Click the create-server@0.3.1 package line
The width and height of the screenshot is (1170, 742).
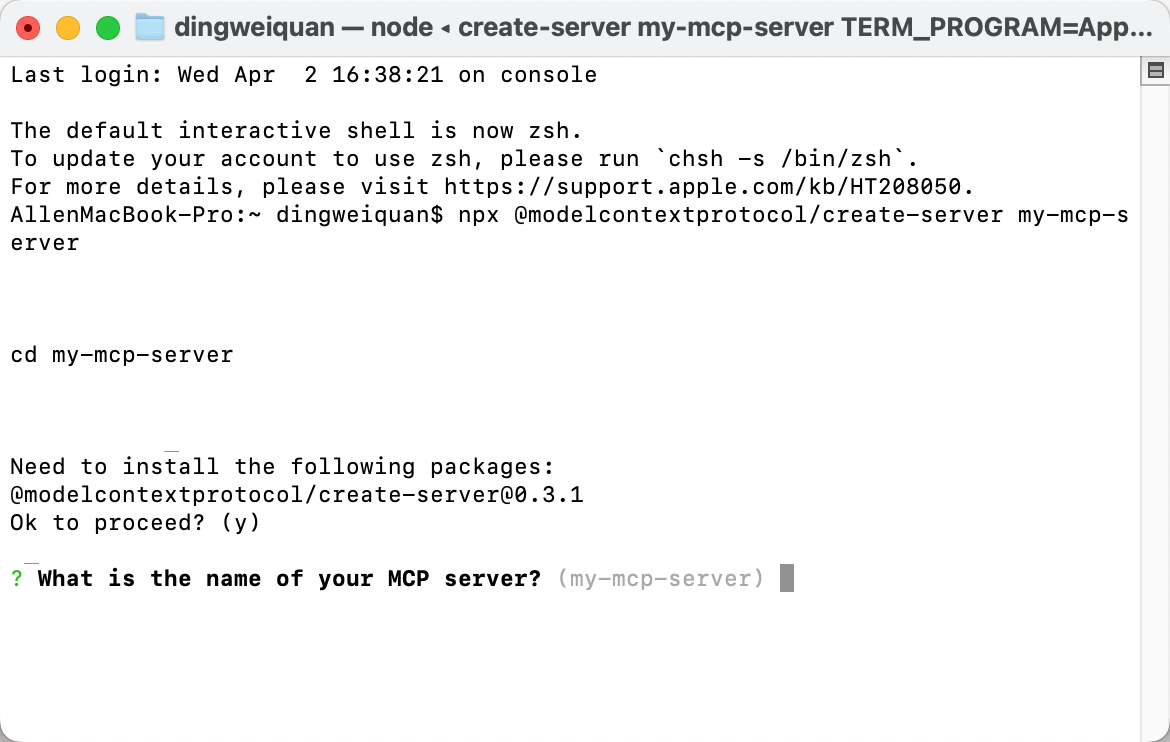tap(297, 495)
